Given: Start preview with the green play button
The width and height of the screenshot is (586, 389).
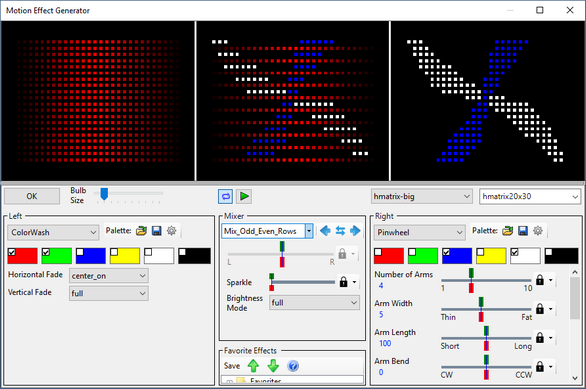Looking at the screenshot, I should click(244, 196).
